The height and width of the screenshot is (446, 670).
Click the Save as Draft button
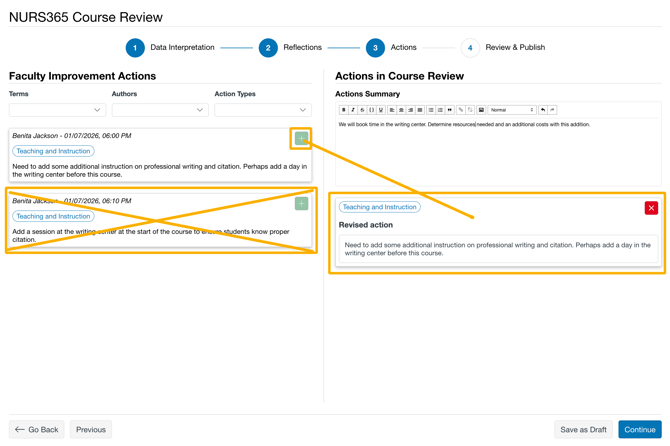583,430
